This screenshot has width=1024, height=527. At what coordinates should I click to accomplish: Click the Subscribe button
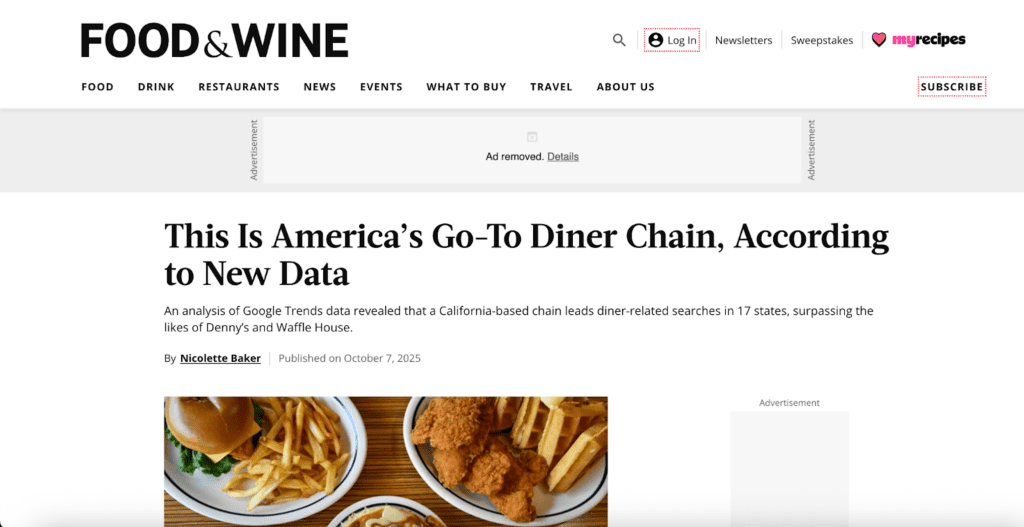point(952,87)
